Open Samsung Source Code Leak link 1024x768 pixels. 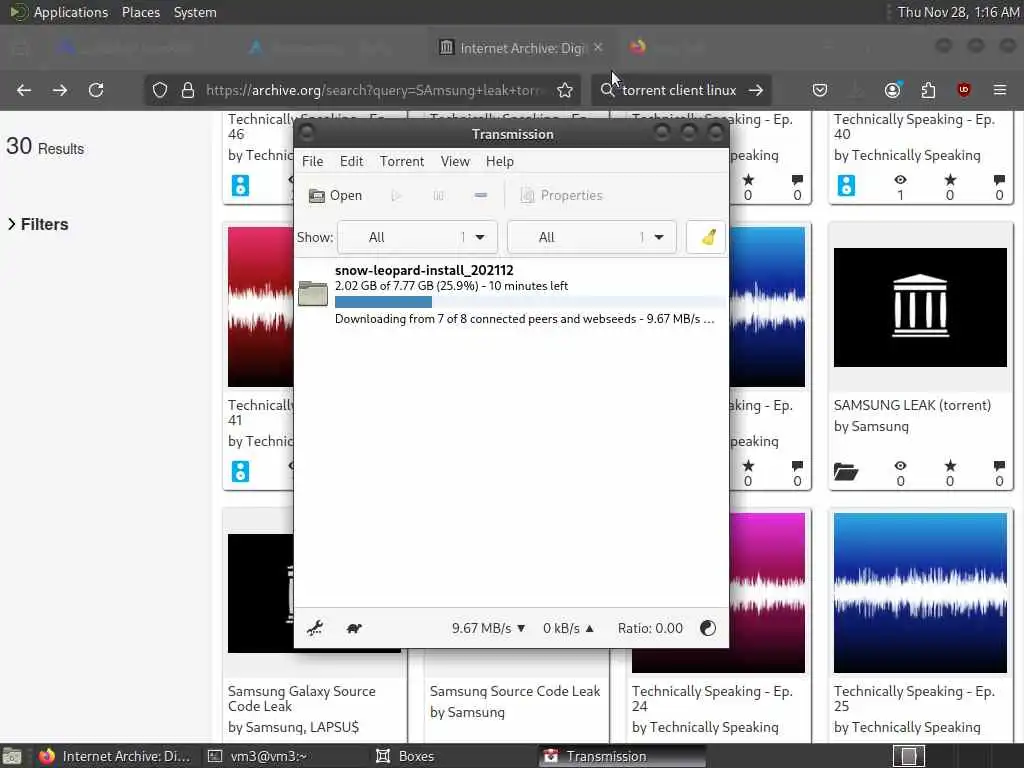click(515, 691)
